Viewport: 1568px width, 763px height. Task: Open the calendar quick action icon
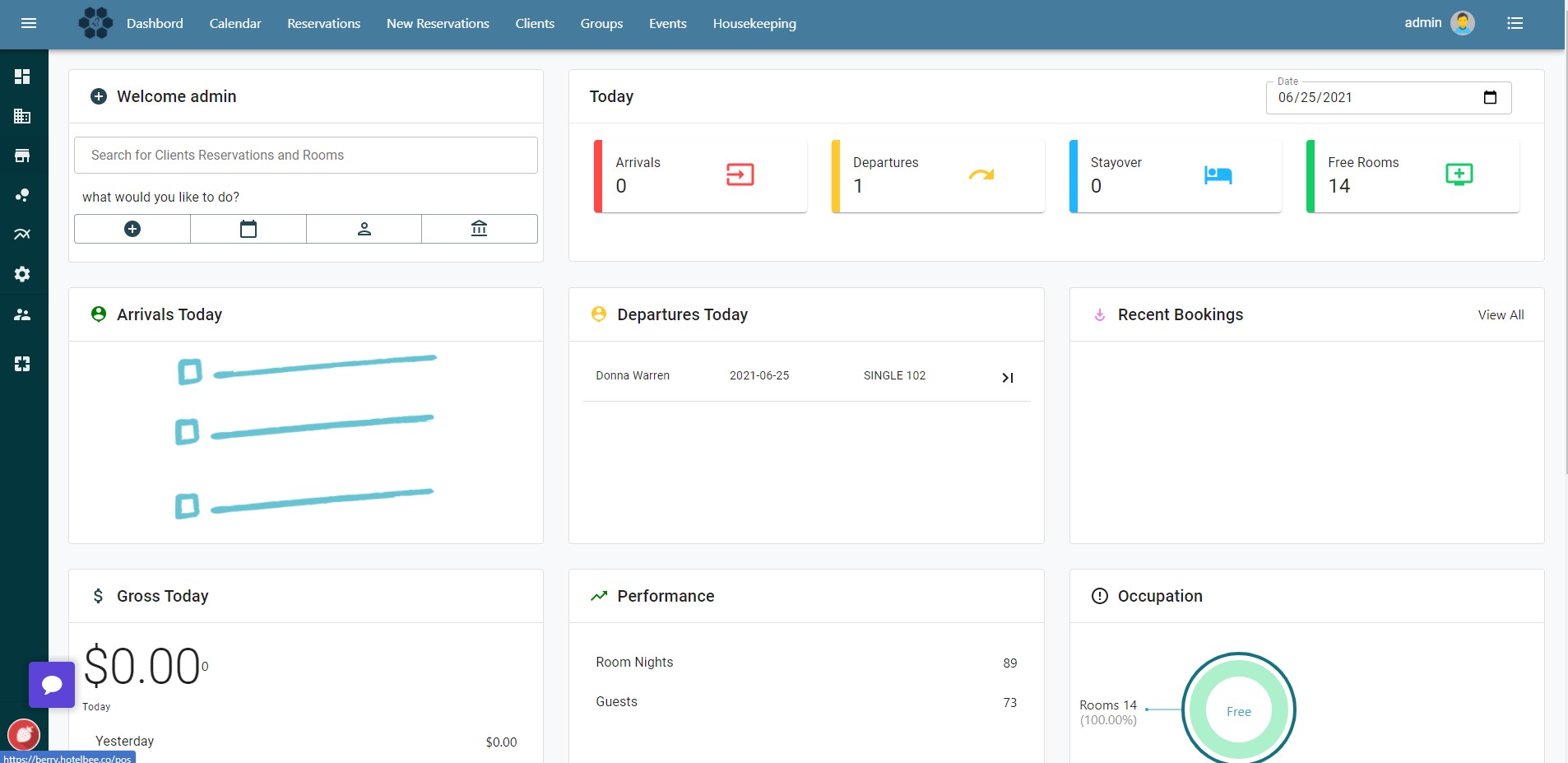tap(248, 228)
